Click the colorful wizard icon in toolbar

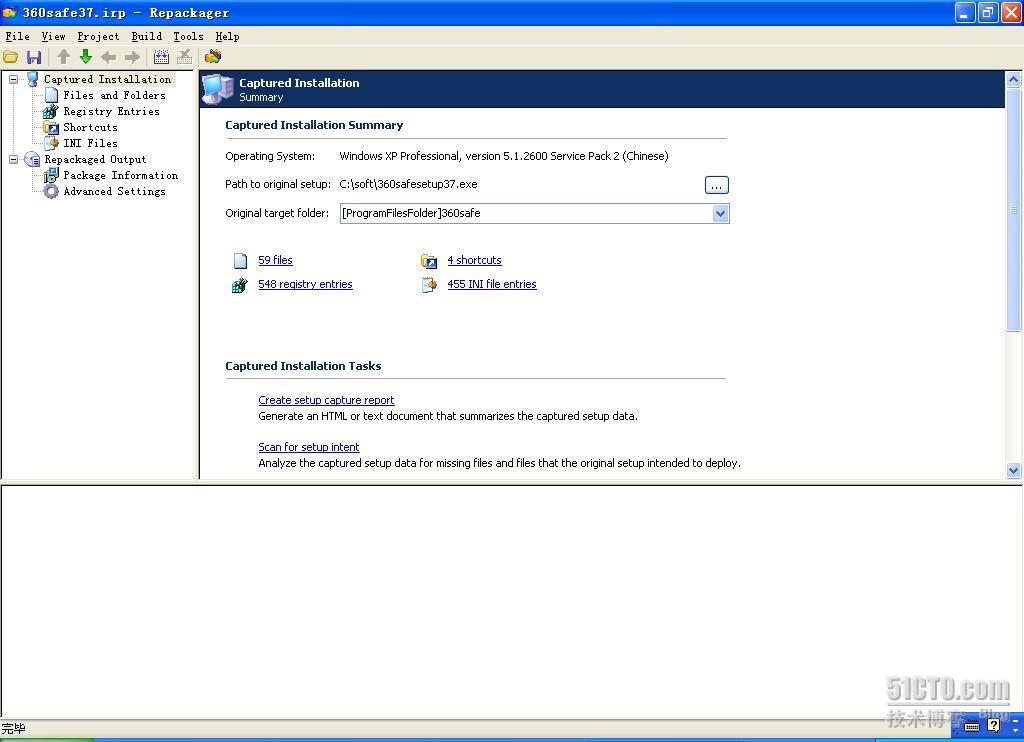point(213,57)
